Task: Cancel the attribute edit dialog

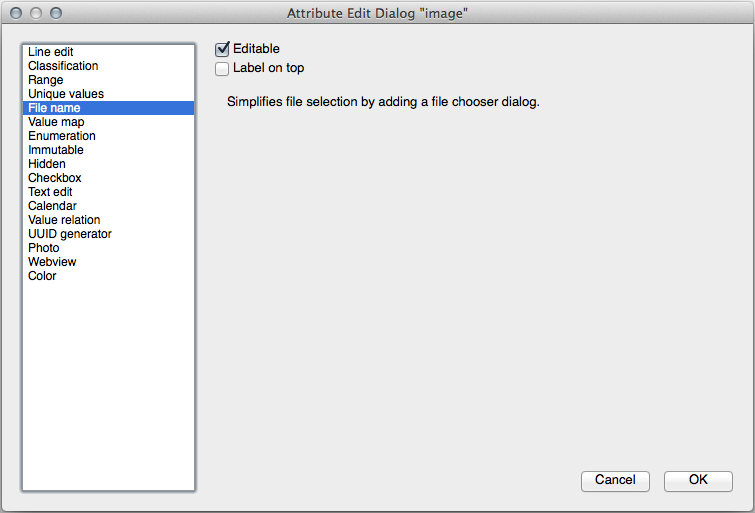Action: [x=615, y=481]
